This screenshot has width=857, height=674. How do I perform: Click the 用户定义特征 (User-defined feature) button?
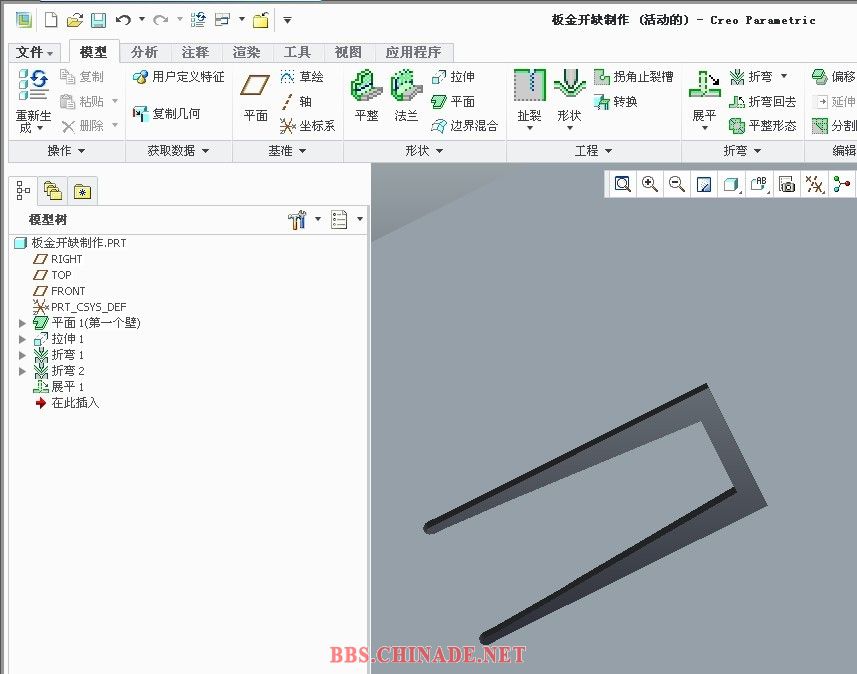click(x=178, y=77)
